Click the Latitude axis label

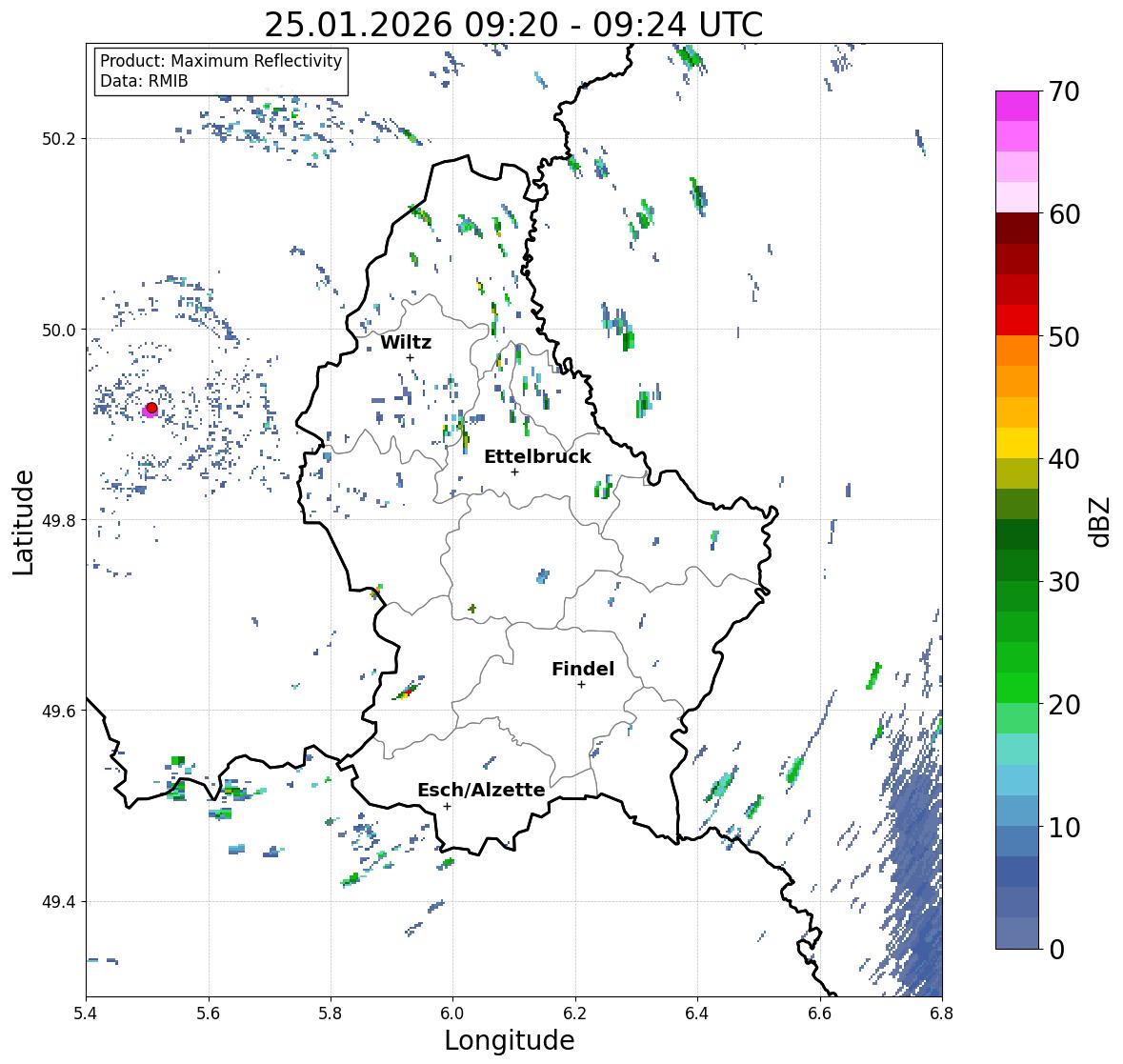tap(24, 523)
